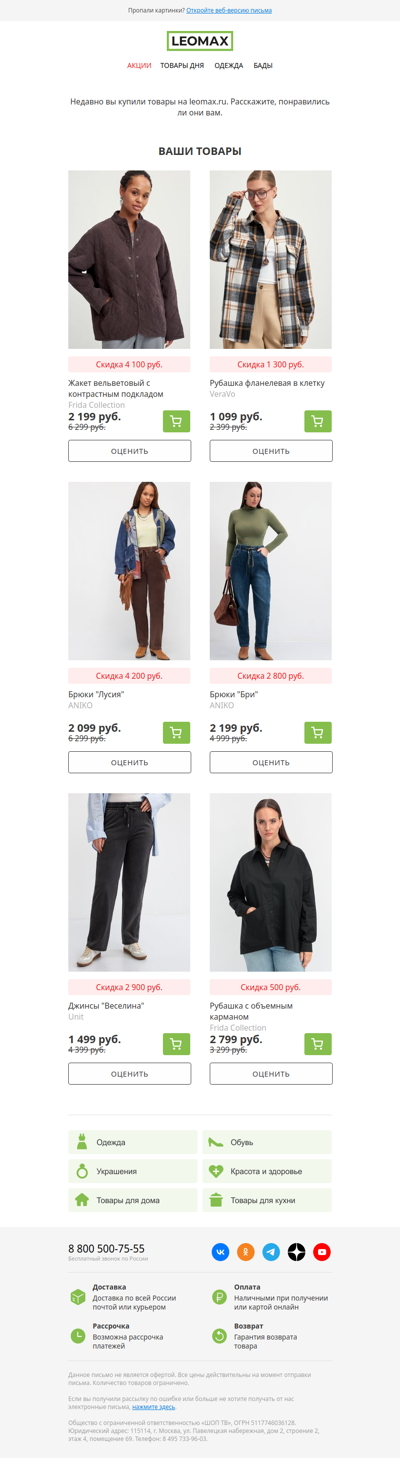Open the Товары для кухни category

pyautogui.click(x=267, y=1200)
